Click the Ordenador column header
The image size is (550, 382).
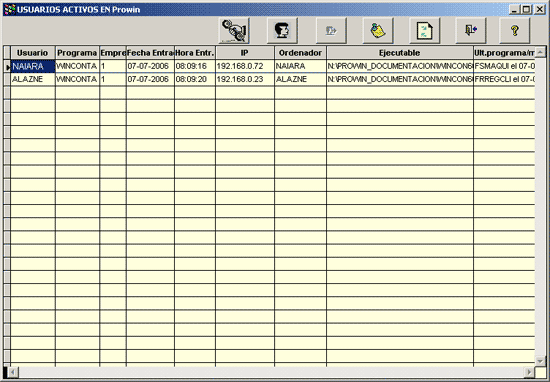[300, 53]
